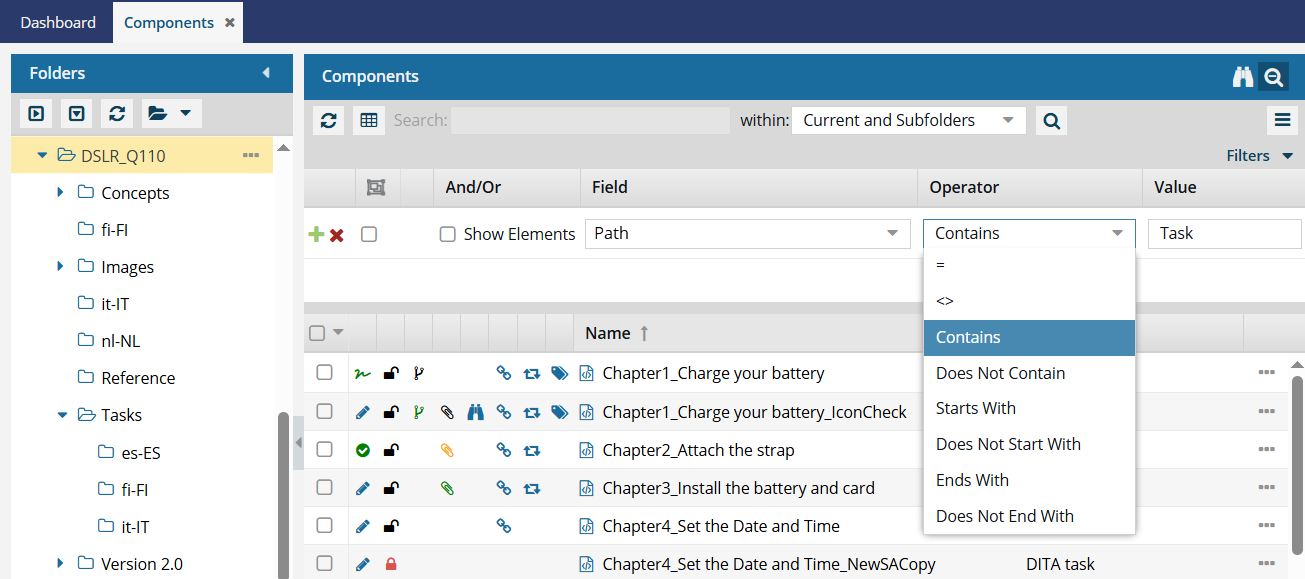Enable the Show Elements checkbox
This screenshot has height=579, width=1305.
(x=448, y=234)
